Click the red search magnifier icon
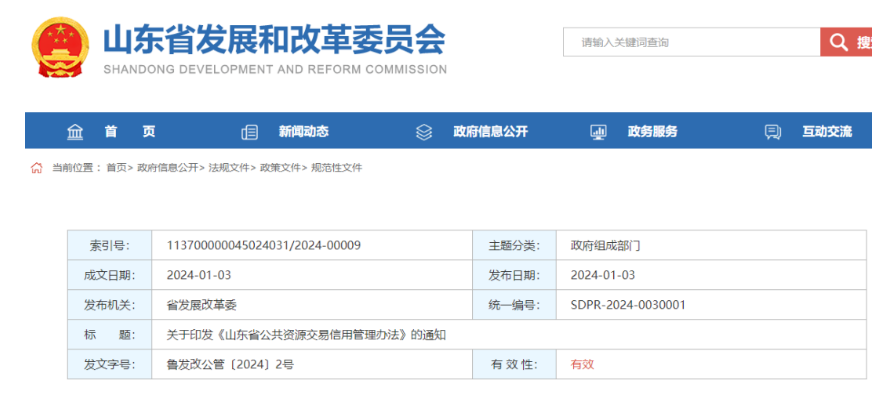Image resolution: width=876 pixels, height=397 pixels. [839, 42]
